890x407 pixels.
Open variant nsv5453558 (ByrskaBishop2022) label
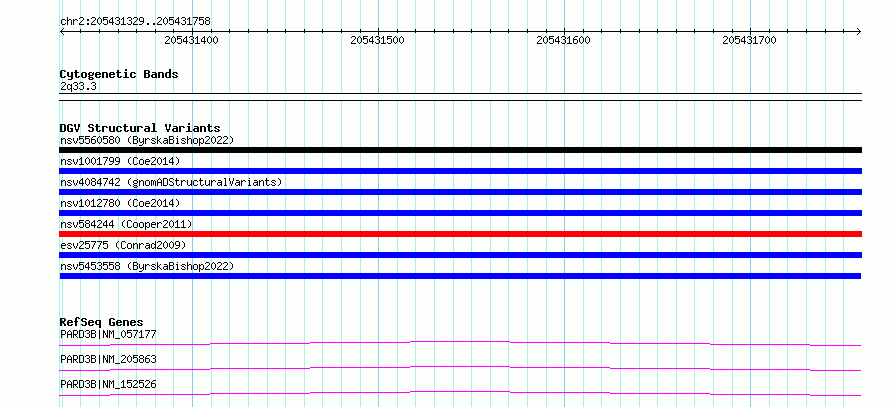(x=147, y=266)
